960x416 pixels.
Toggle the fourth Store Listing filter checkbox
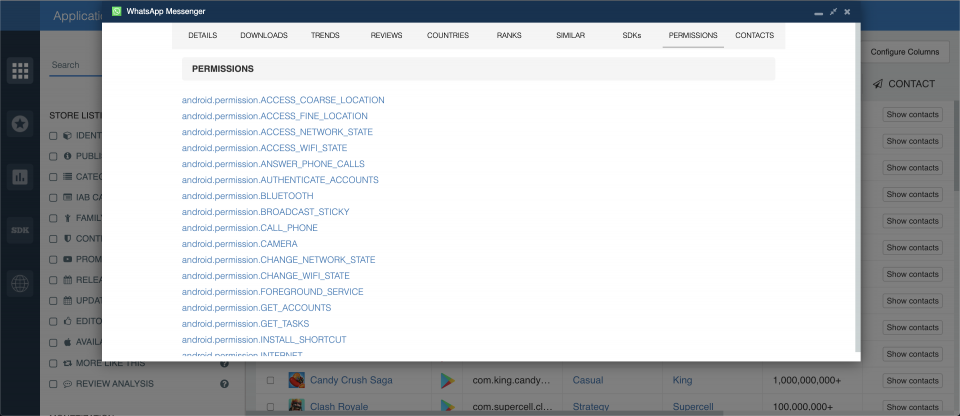(53, 198)
